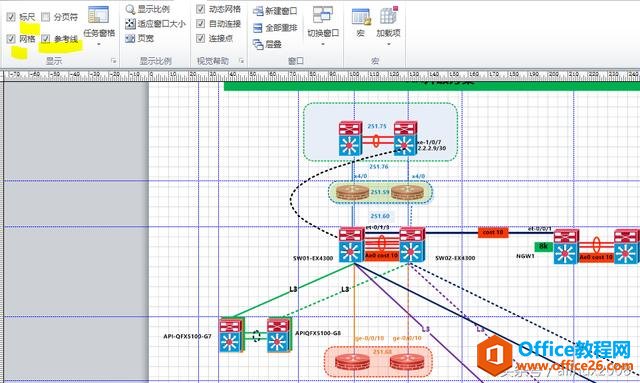Viewport: 640px width, 383px height.
Task: Select the right red firewall shape at the bottom
Action: pyautogui.click(x=407, y=362)
